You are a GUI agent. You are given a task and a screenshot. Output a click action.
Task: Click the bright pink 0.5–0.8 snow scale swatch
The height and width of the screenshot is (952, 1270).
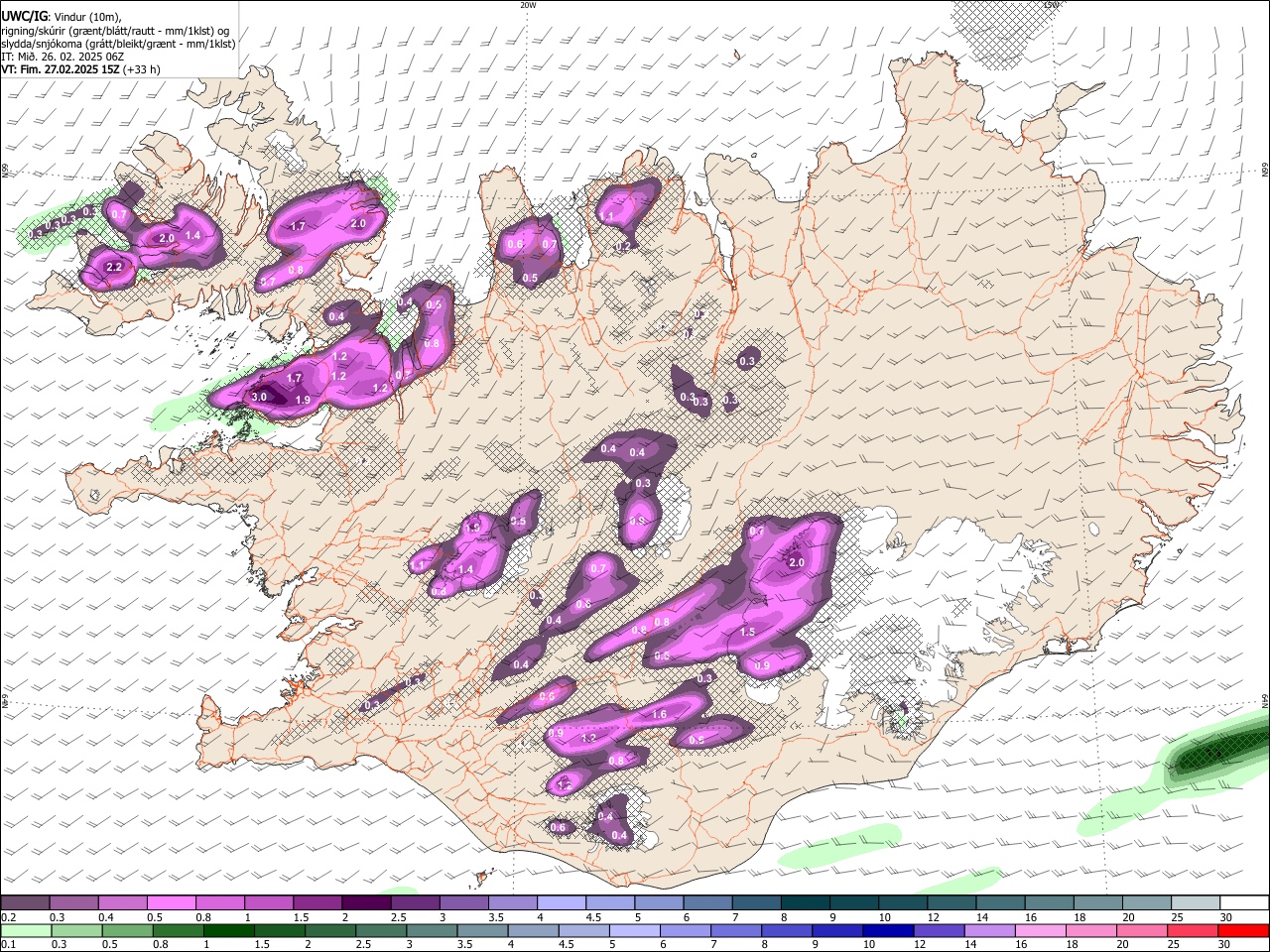[x=171, y=903]
